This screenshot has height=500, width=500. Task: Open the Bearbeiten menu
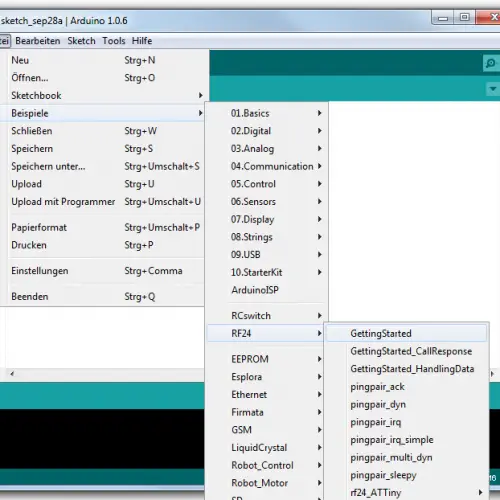[x=38, y=41]
